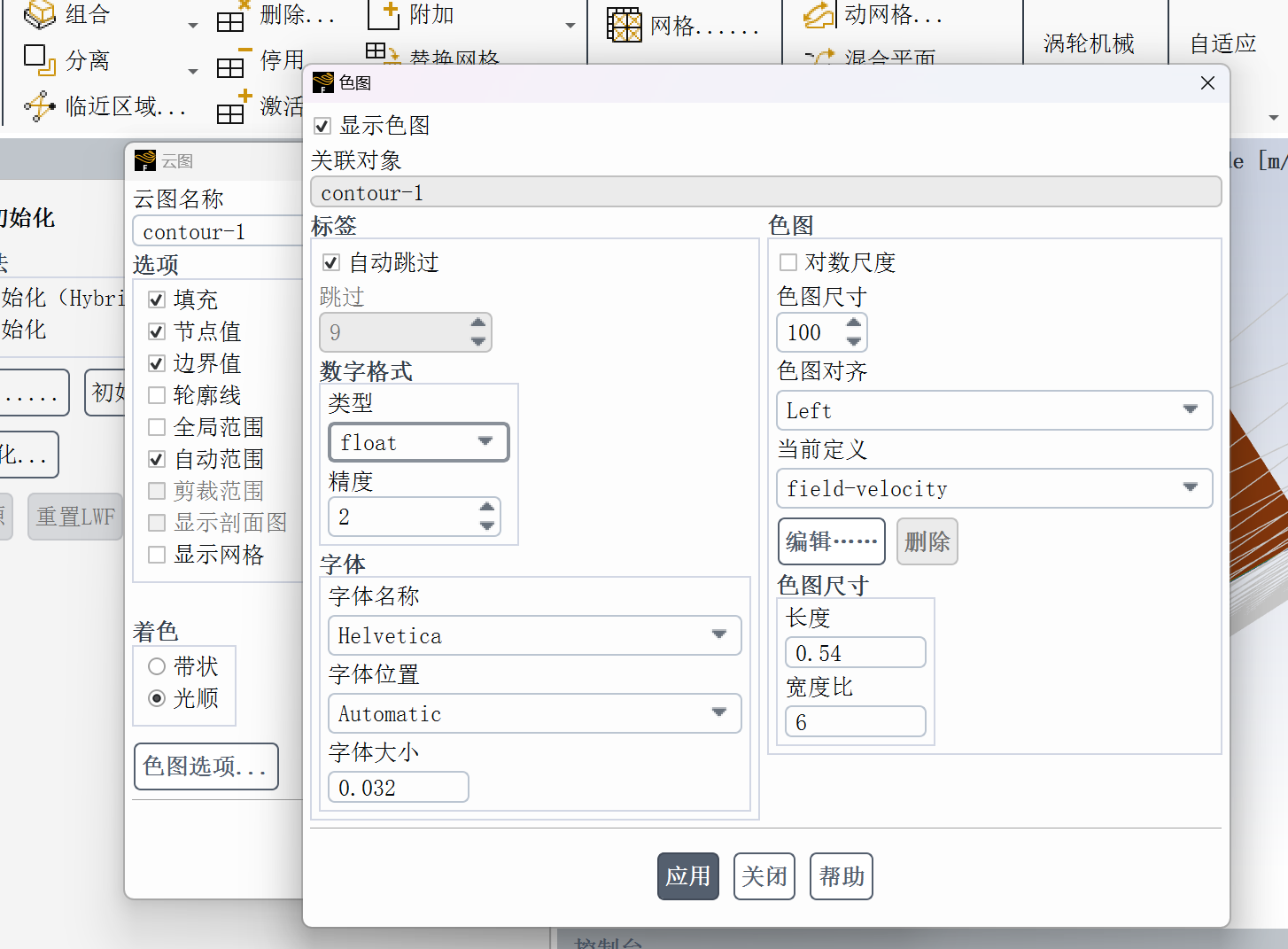The image size is (1288, 949).
Task: Toggle 边界值 option in 云图 window
Action: click(157, 363)
